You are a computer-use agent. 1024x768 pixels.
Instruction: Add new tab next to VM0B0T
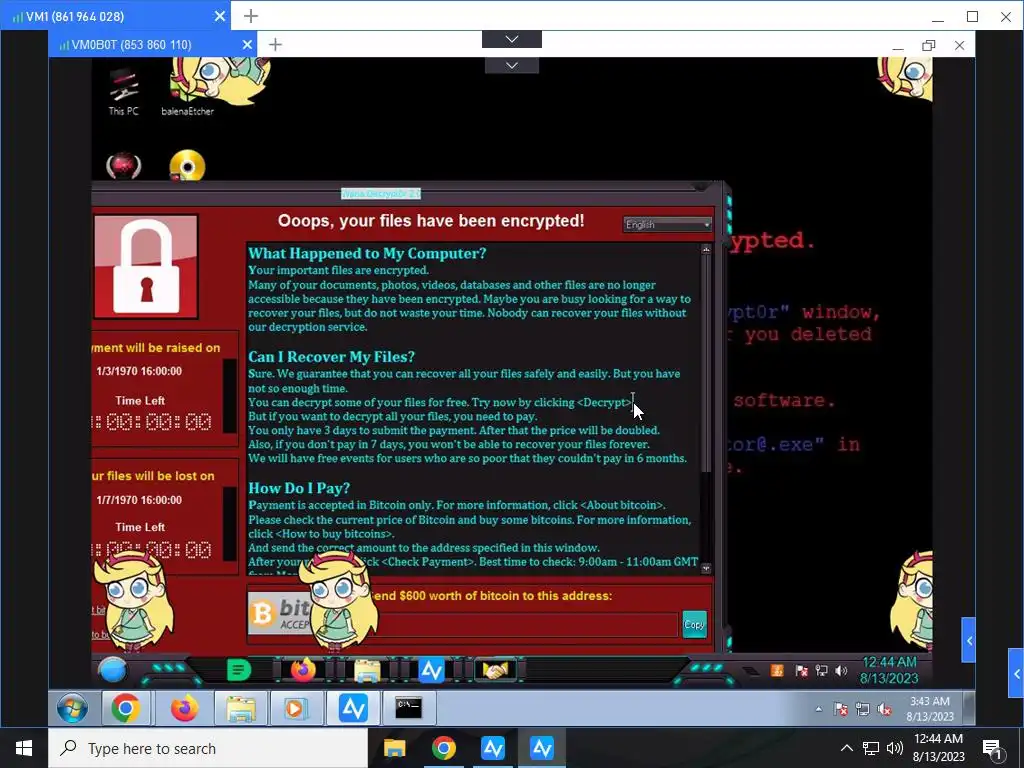[275, 44]
